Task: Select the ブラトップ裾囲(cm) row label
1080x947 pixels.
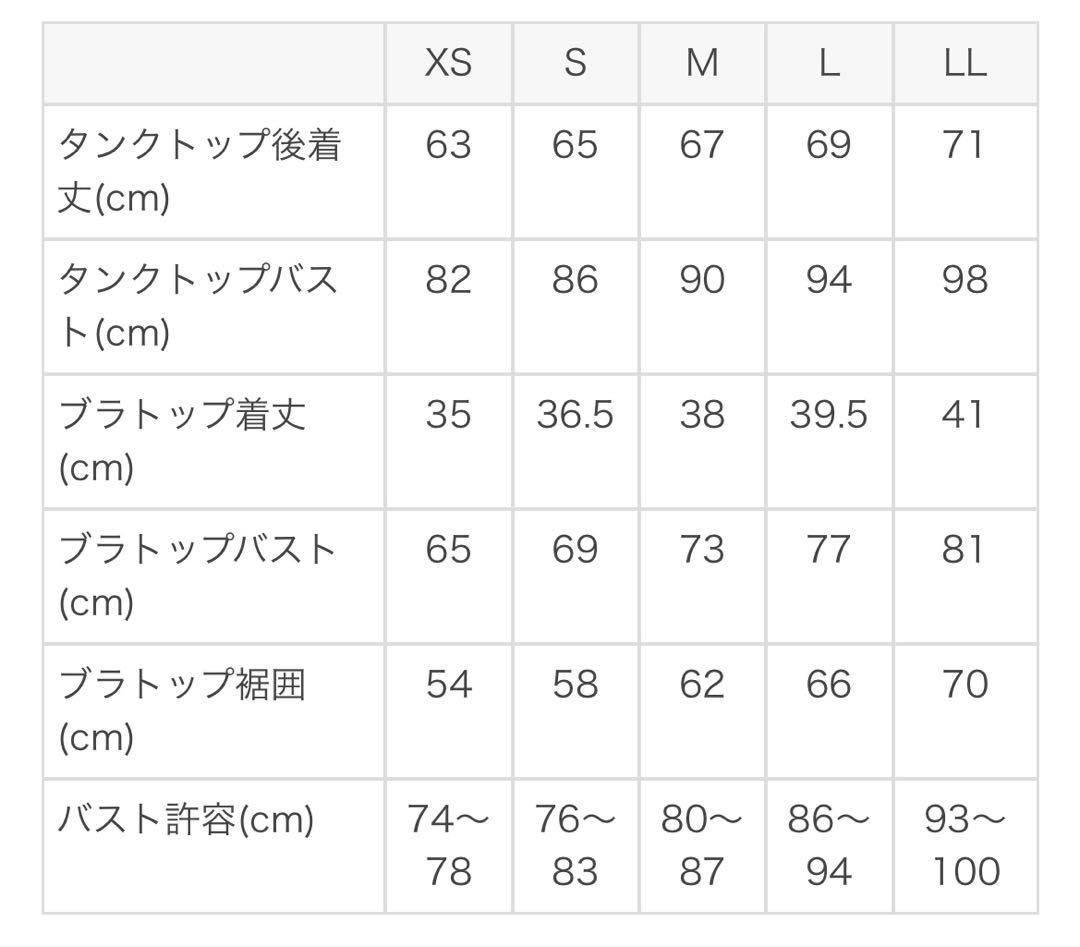Action: [x=183, y=710]
